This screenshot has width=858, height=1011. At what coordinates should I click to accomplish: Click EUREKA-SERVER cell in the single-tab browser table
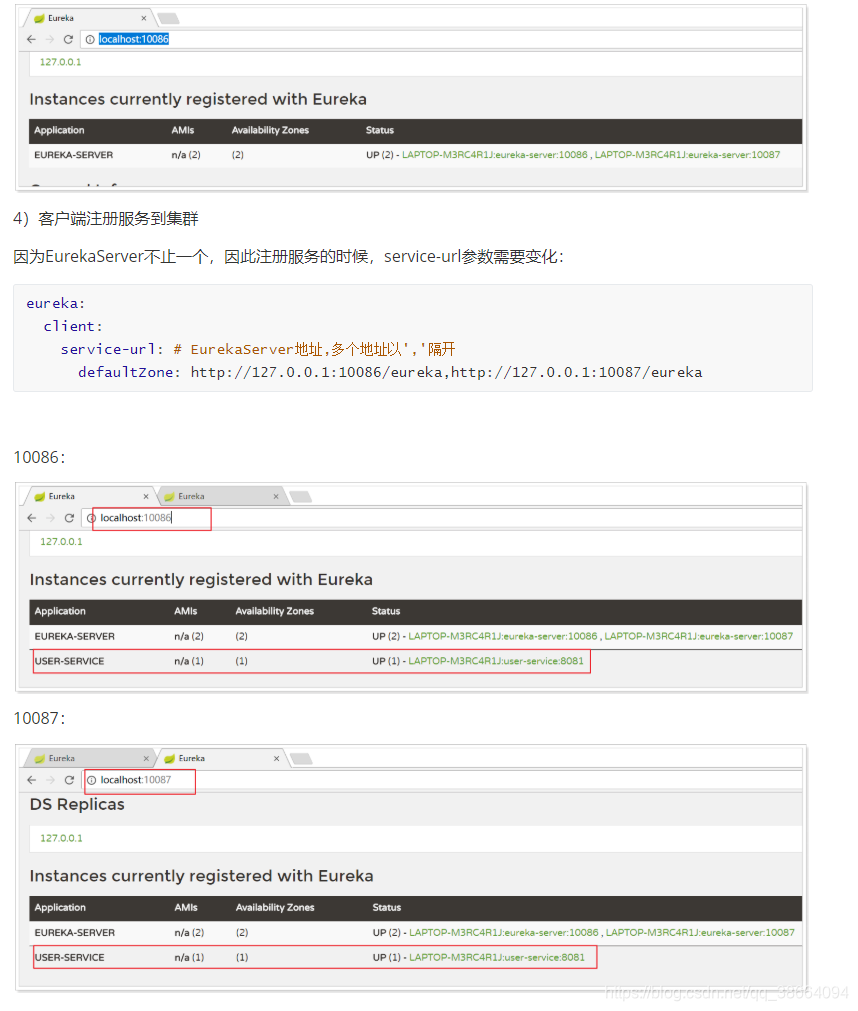pos(73,155)
